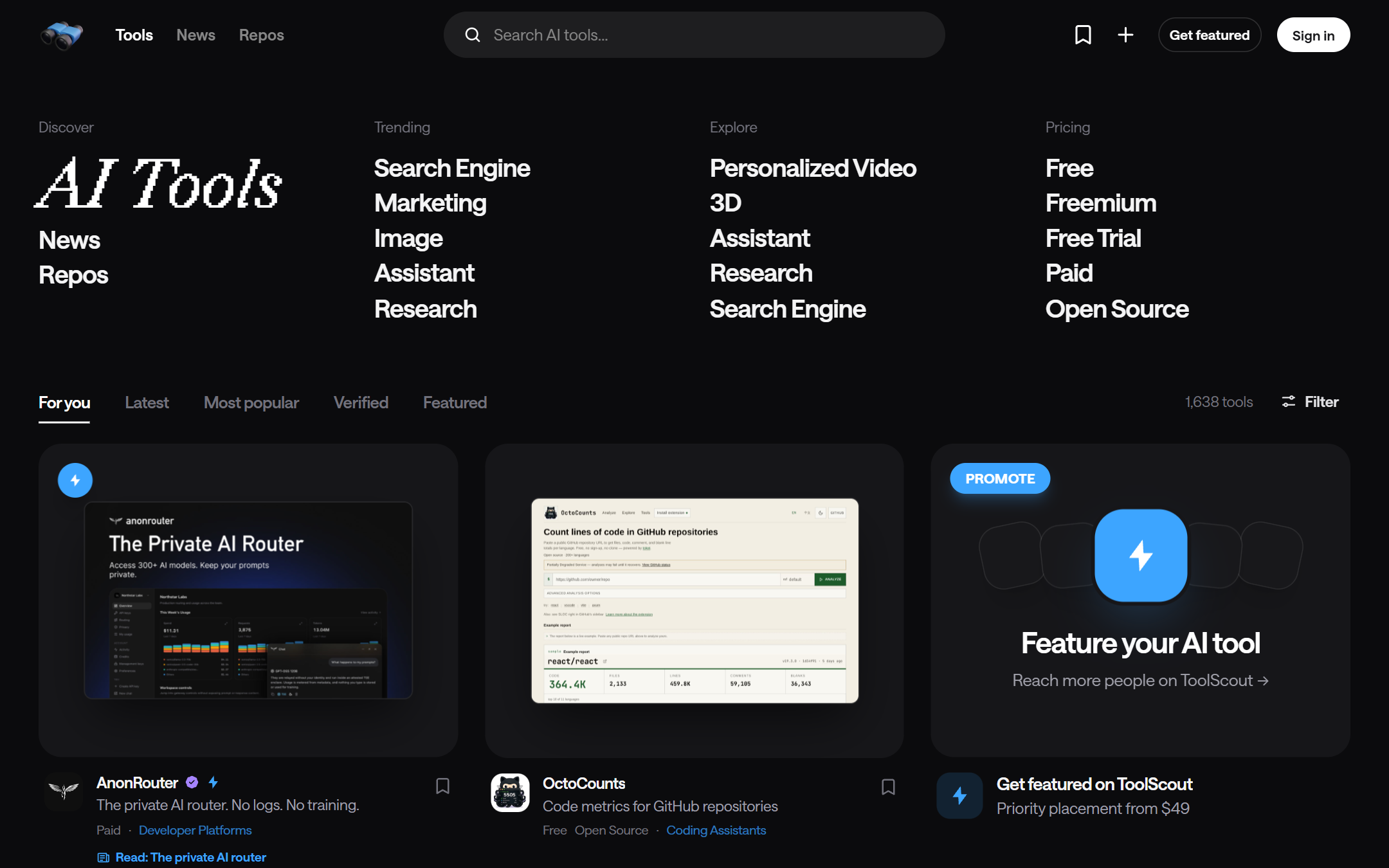1389x868 pixels.
Task: Open AnonRouter preview thumbnail
Action: pyautogui.click(x=248, y=601)
